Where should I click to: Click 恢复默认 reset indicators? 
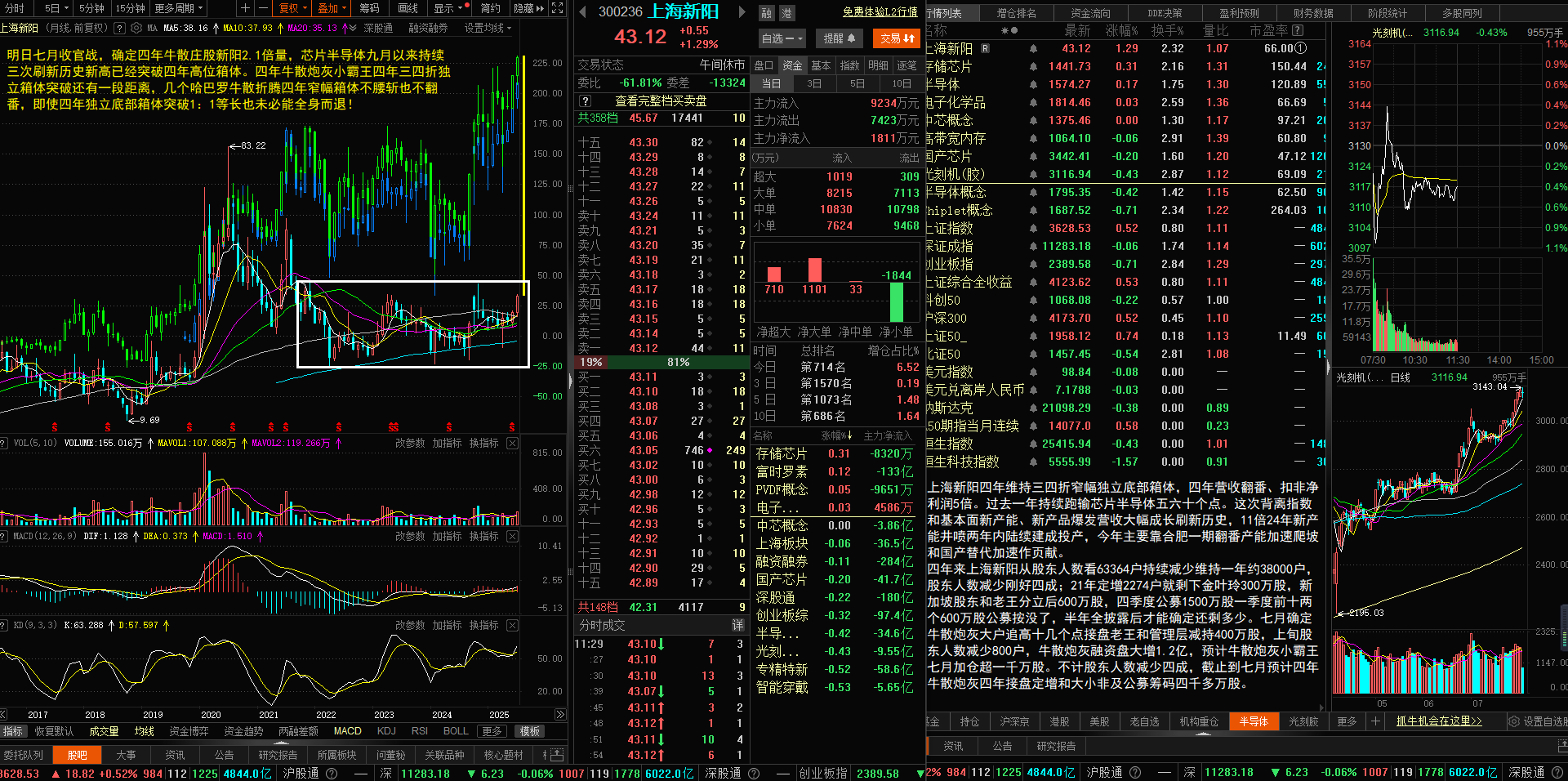coord(55,731)
